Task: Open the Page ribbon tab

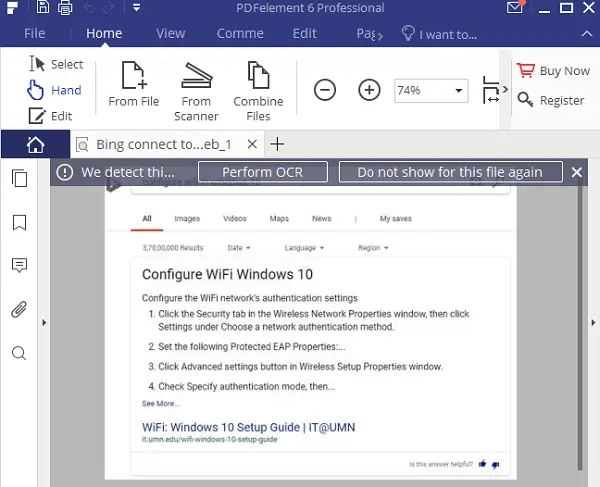Action: [x=366, y=34]
